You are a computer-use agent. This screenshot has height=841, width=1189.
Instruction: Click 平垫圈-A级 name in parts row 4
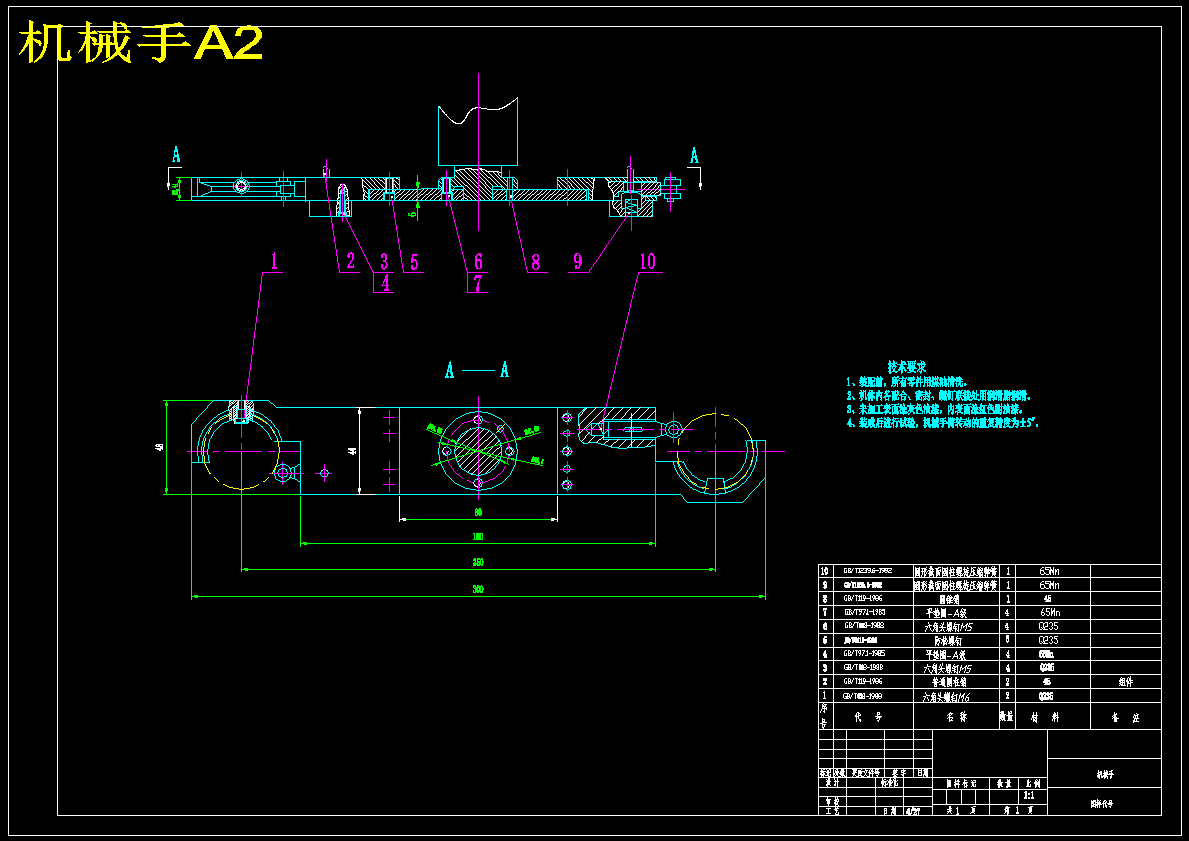click(946, 654)
